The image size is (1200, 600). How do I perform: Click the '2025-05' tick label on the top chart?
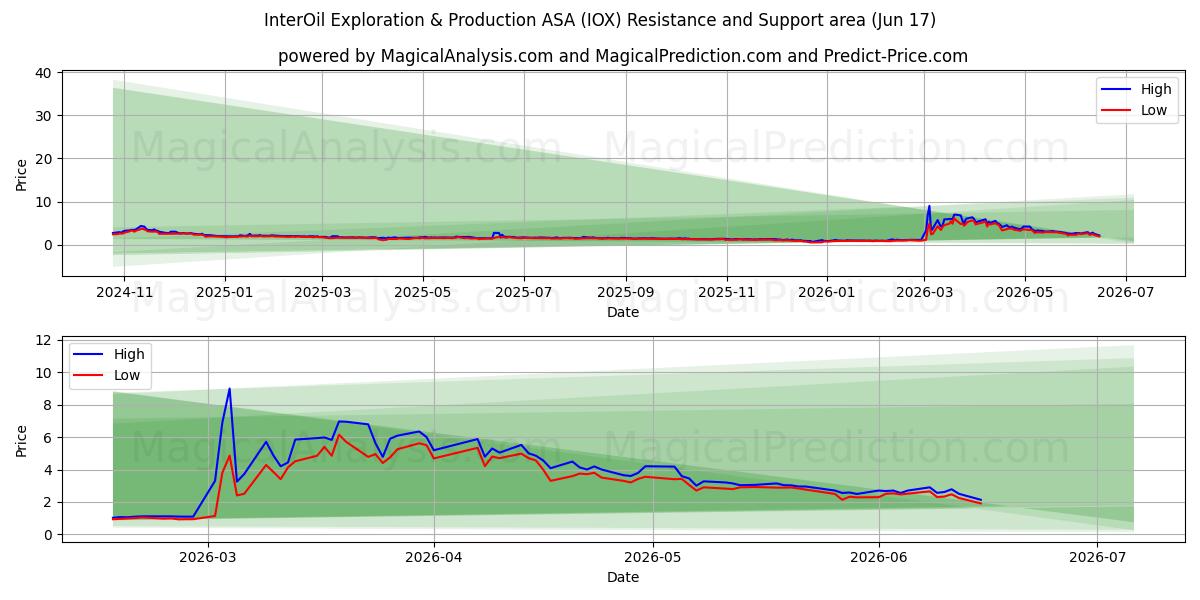click(x=422, y=293)
